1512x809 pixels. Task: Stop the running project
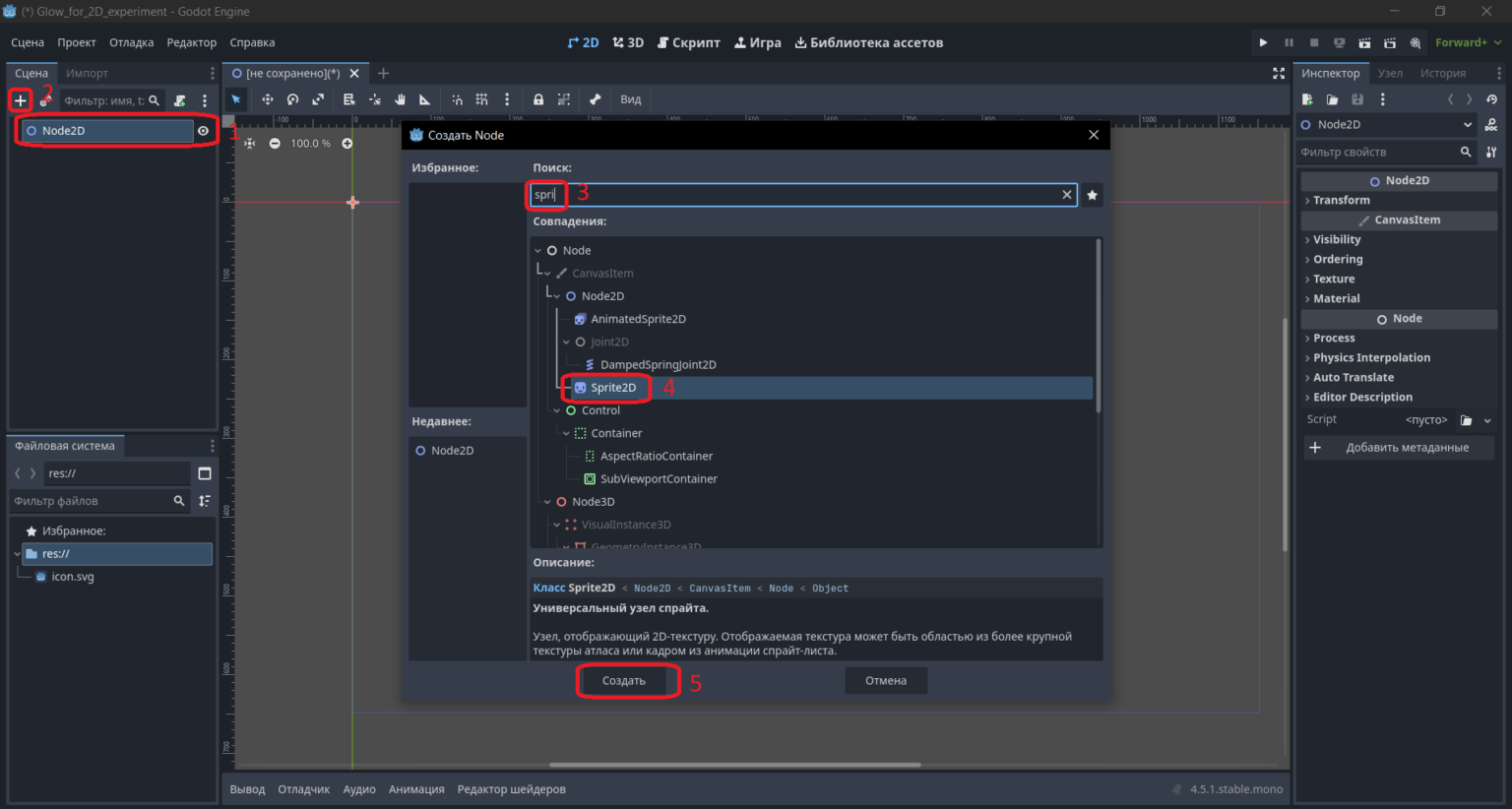pyautogui.click(x=1314, y=42)
